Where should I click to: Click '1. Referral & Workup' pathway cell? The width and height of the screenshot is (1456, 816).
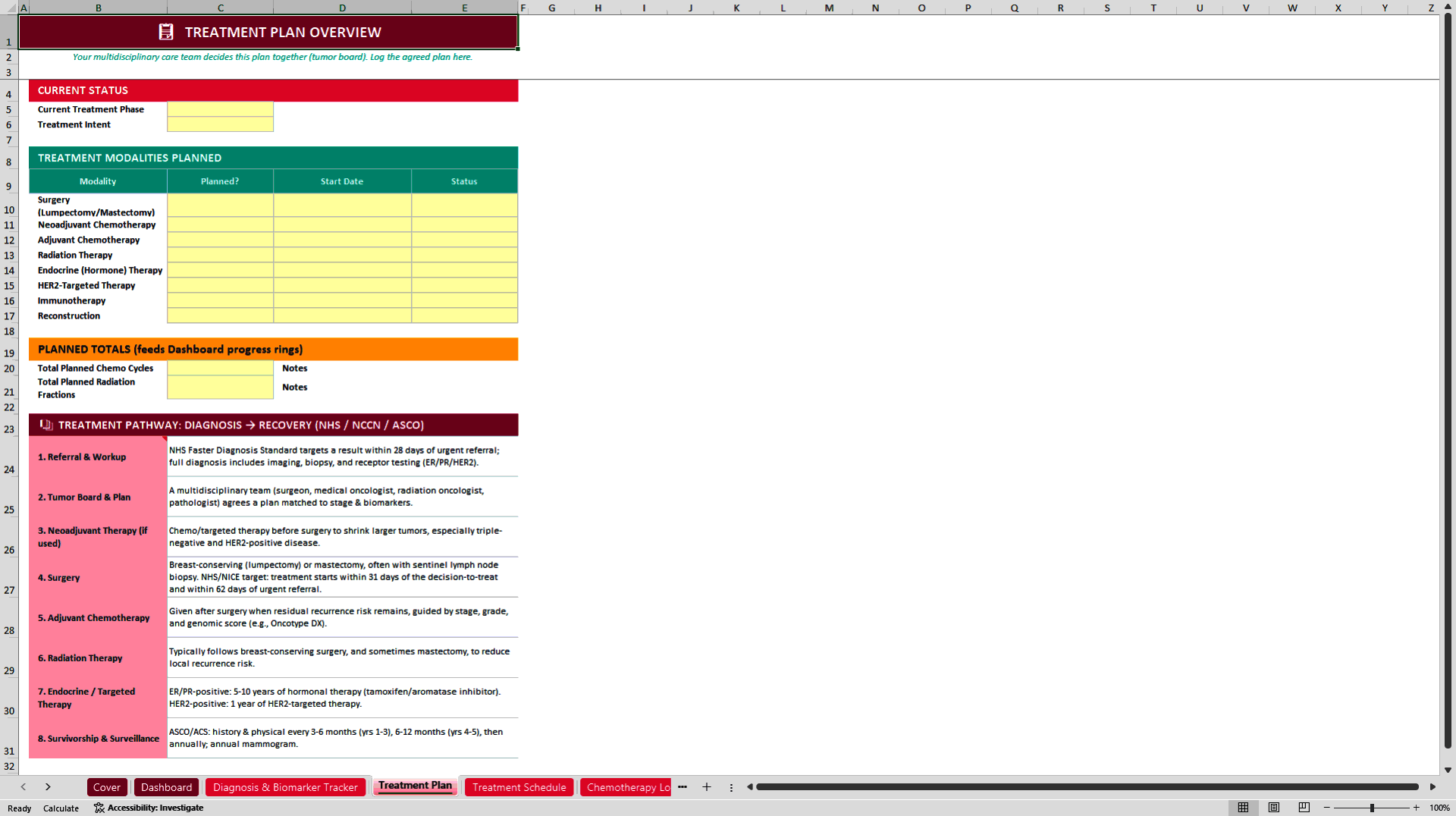[98, 457]
